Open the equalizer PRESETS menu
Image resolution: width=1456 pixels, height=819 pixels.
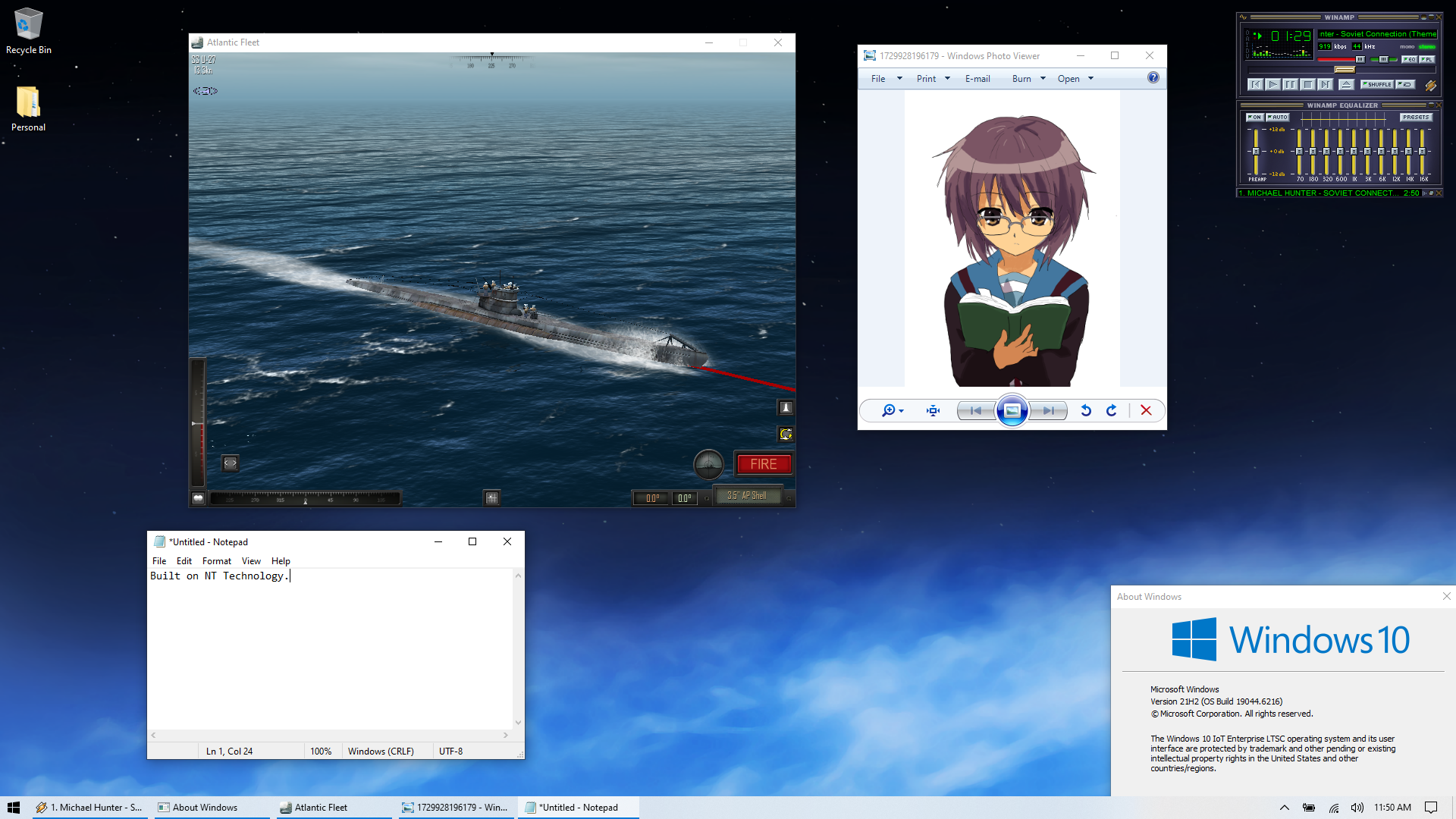coord(1415,118)
